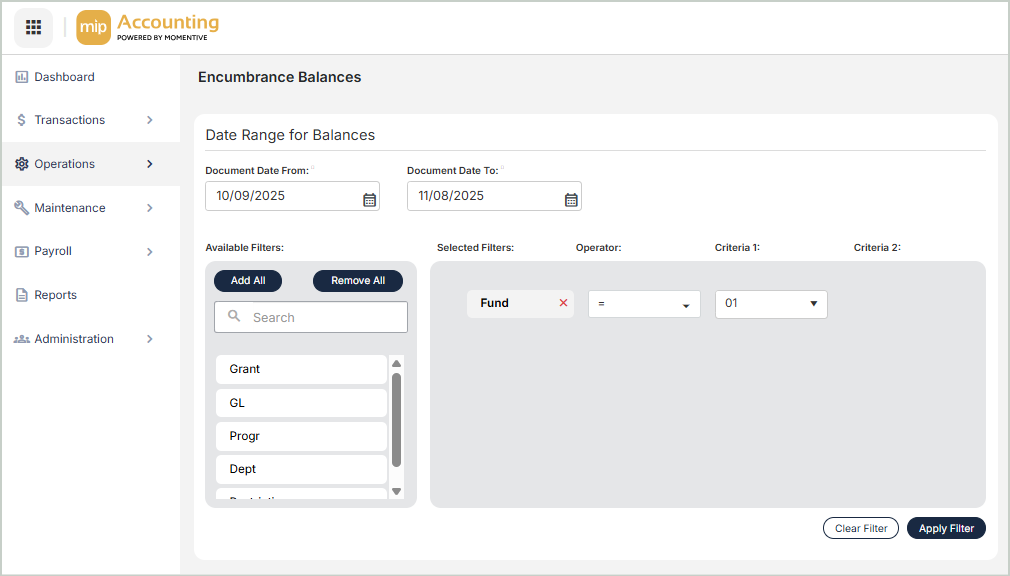Viewport: 1010px width, 576px height.
Task: Open calendar picker for Document Date From
Action: pos(369,198)
